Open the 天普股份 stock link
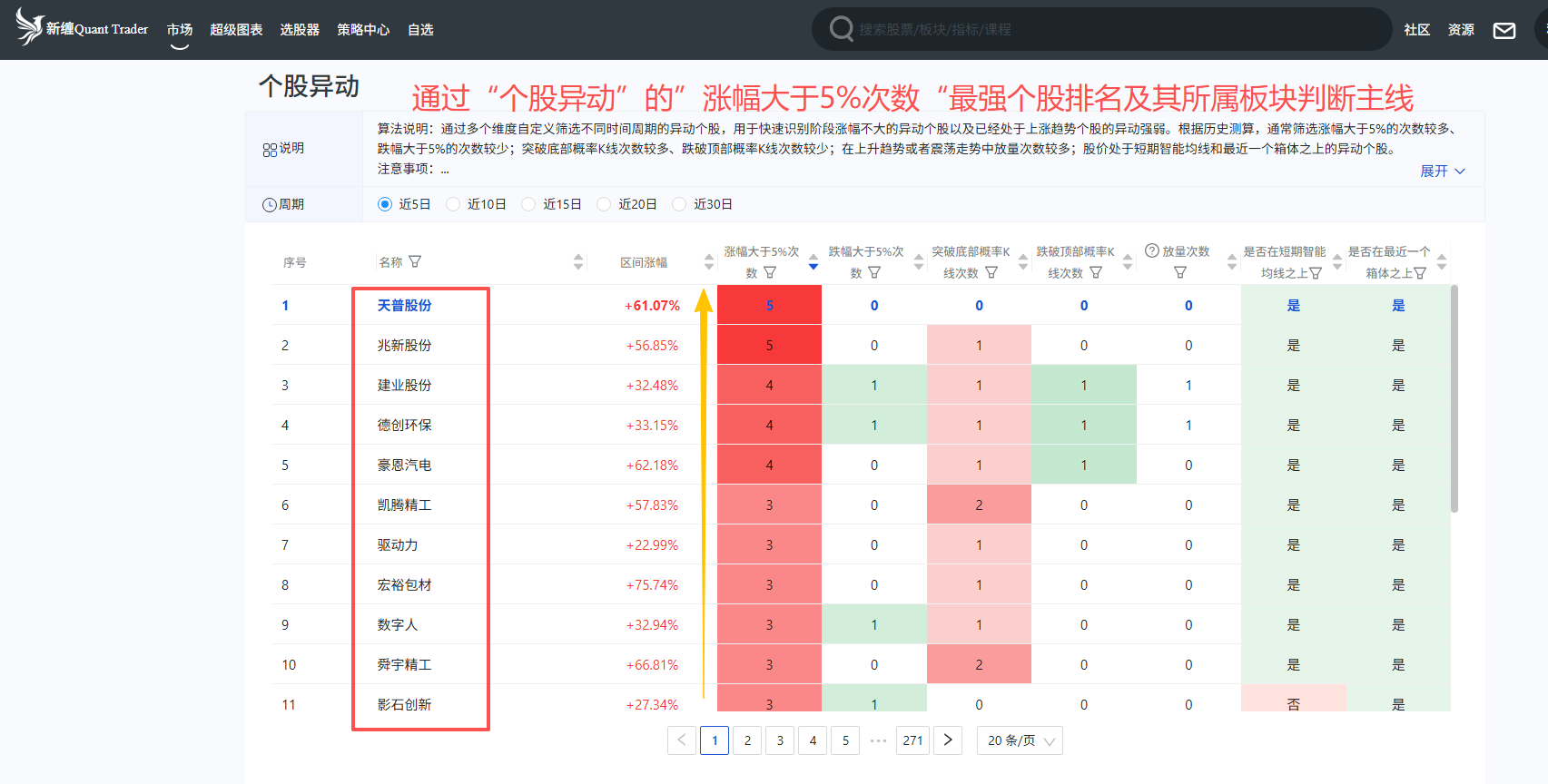Screen dimensions: 1548x784 [x=405, y=306]
